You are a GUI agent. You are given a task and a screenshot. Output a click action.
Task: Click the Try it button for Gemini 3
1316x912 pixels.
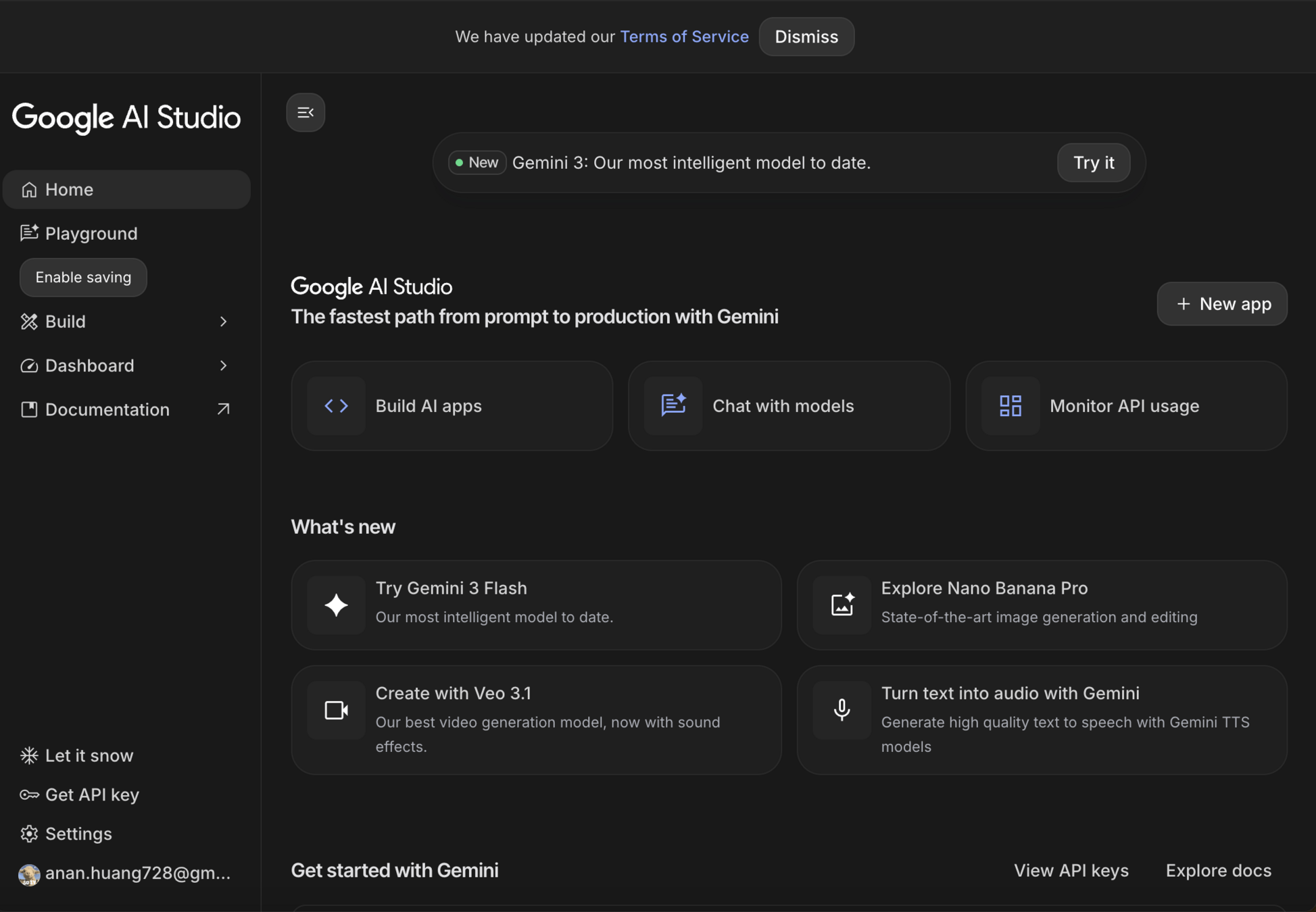[x=1093, y=162]
